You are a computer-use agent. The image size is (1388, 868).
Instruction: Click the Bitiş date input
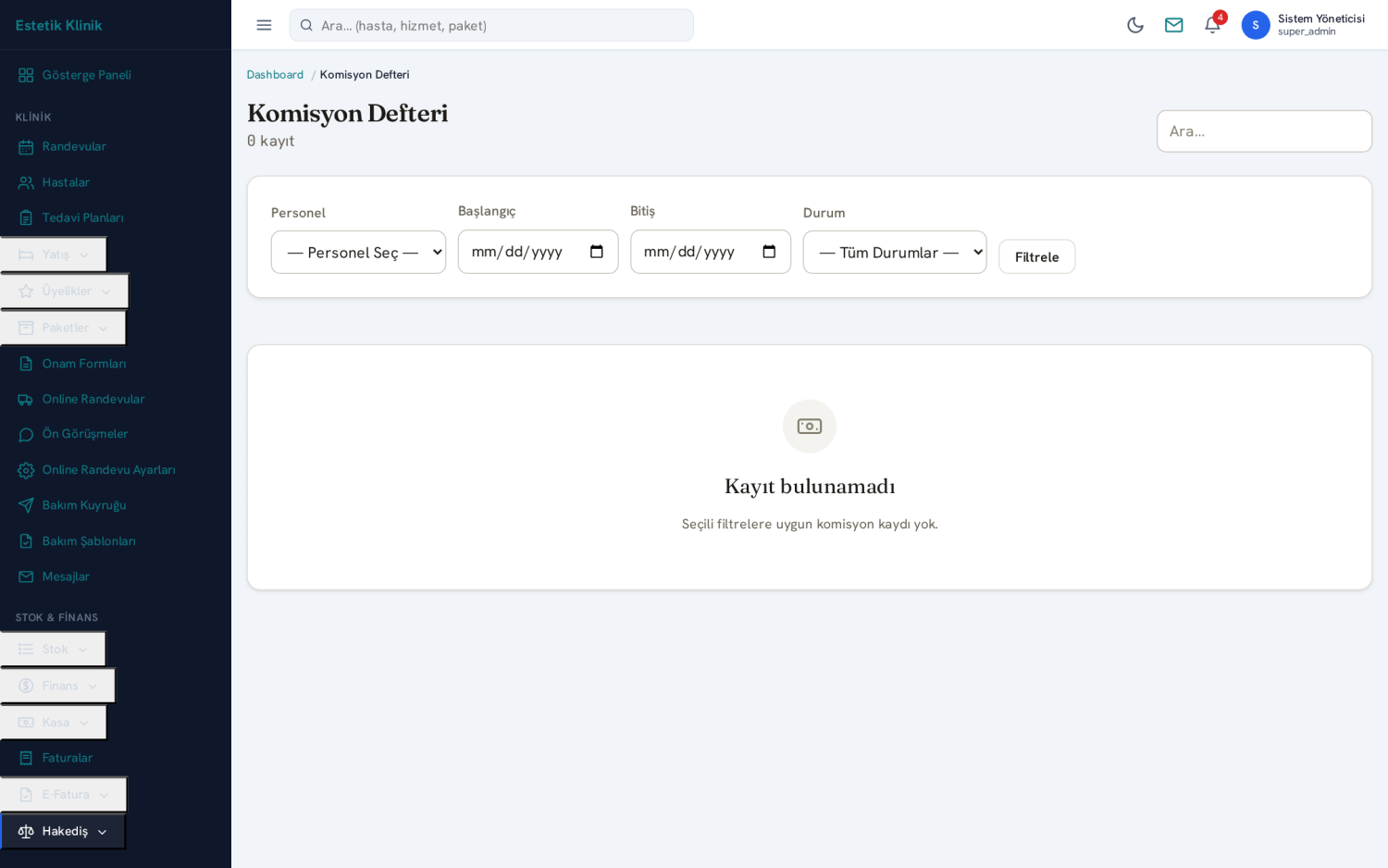710,252
